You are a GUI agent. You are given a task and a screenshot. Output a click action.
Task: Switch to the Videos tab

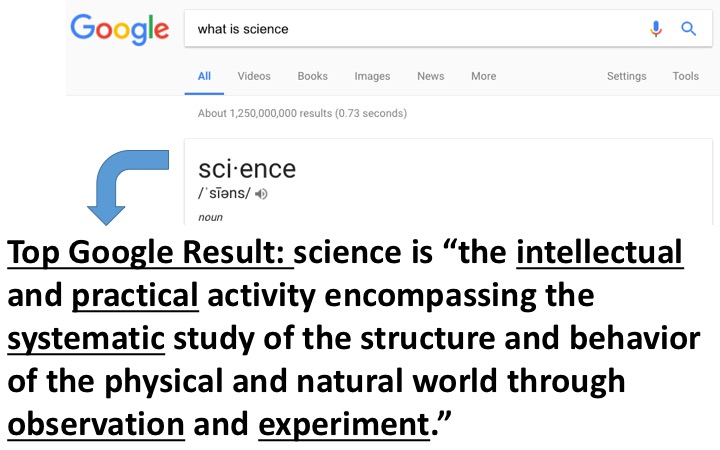pyautogui.click(x=254, y=76)
